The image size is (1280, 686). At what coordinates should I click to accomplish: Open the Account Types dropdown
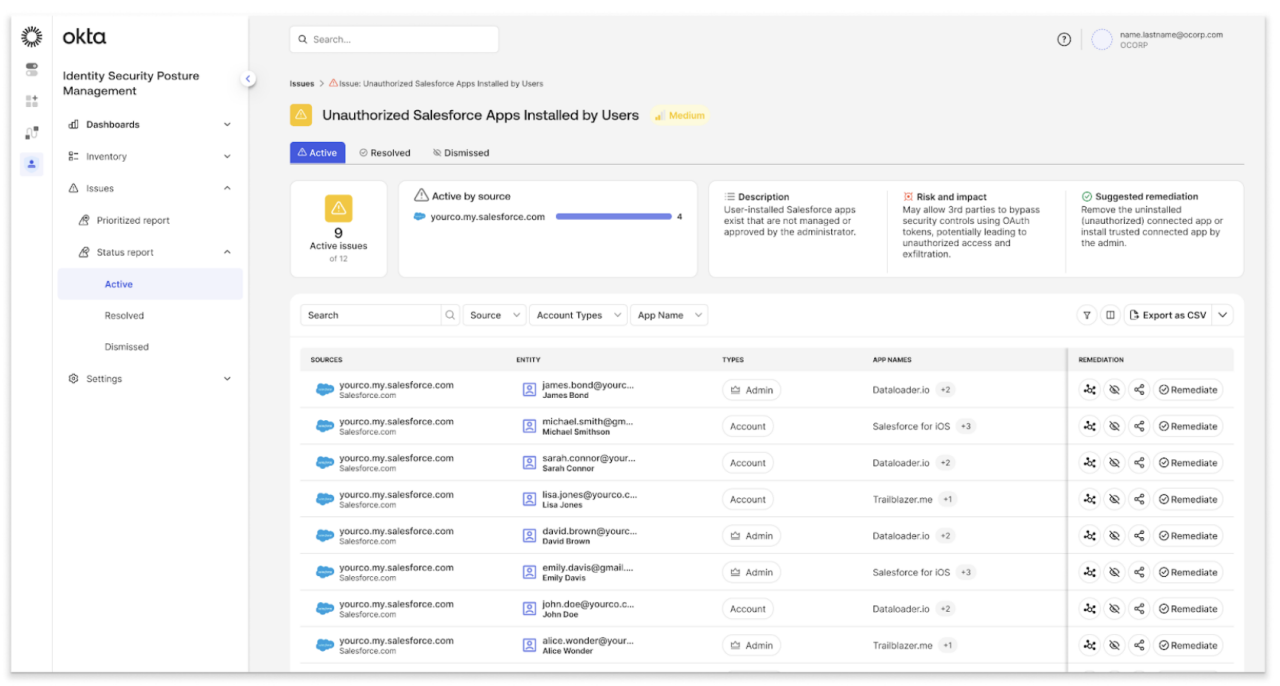[x=578, y=314]
